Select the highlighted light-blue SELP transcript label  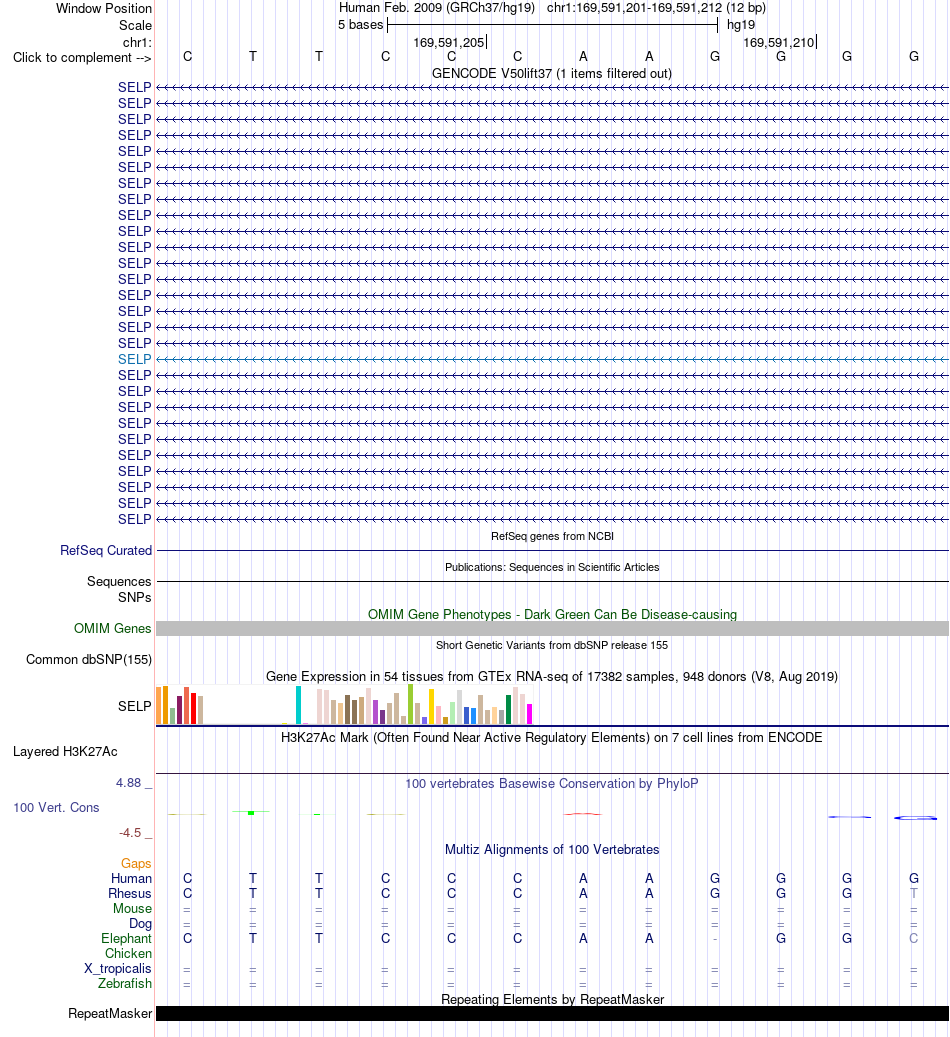tap(135, 359)
